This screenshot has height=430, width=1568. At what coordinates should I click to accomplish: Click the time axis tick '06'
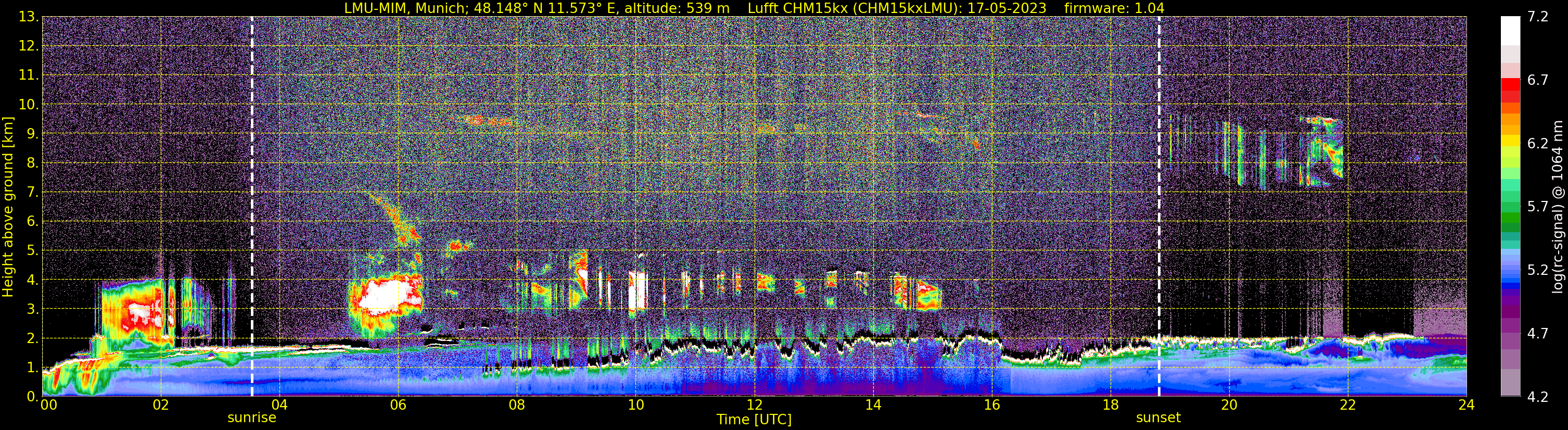click(x=398, y=405)
